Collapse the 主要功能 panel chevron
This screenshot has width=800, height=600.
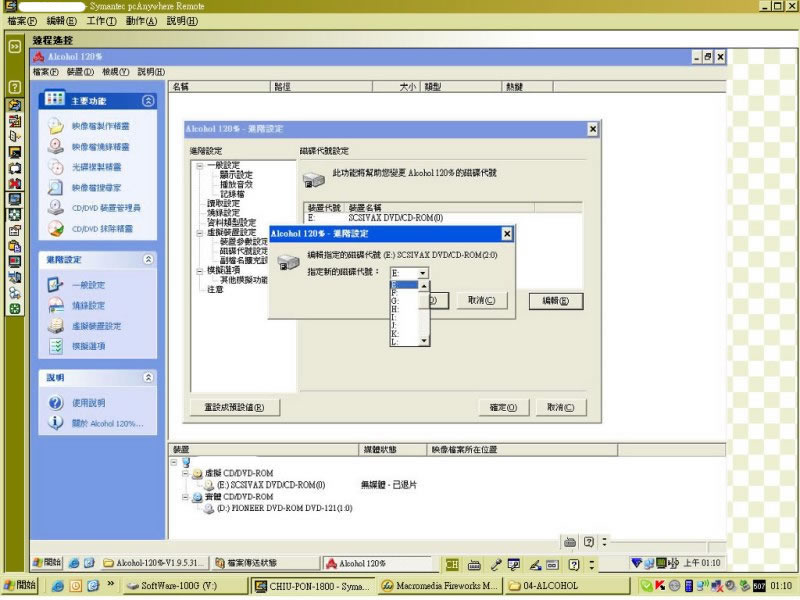click(x=148, y=101)
